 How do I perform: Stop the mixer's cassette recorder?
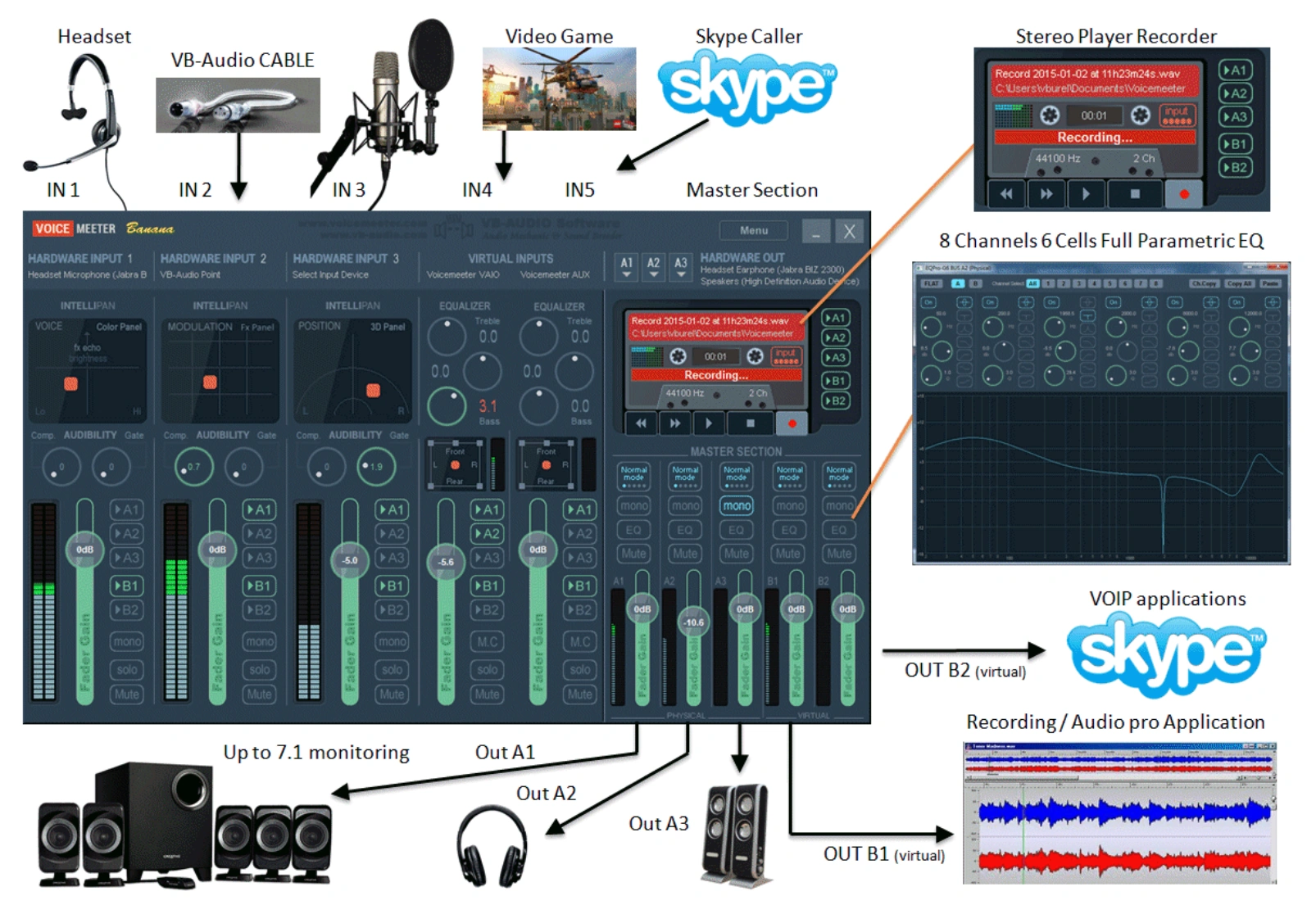point(750,423)
